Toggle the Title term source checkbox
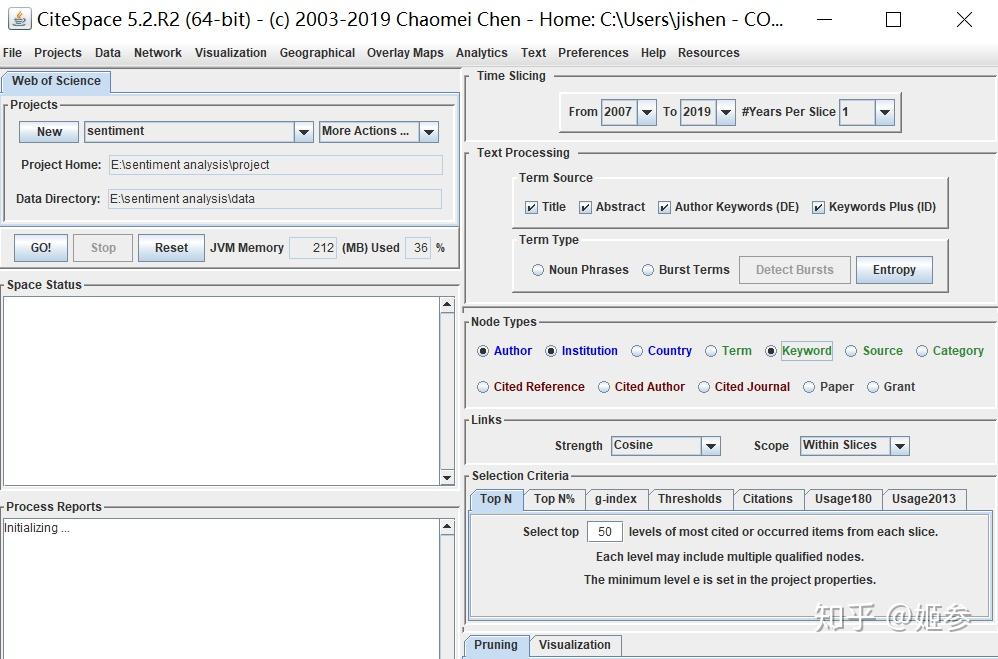 click(531, 207)
